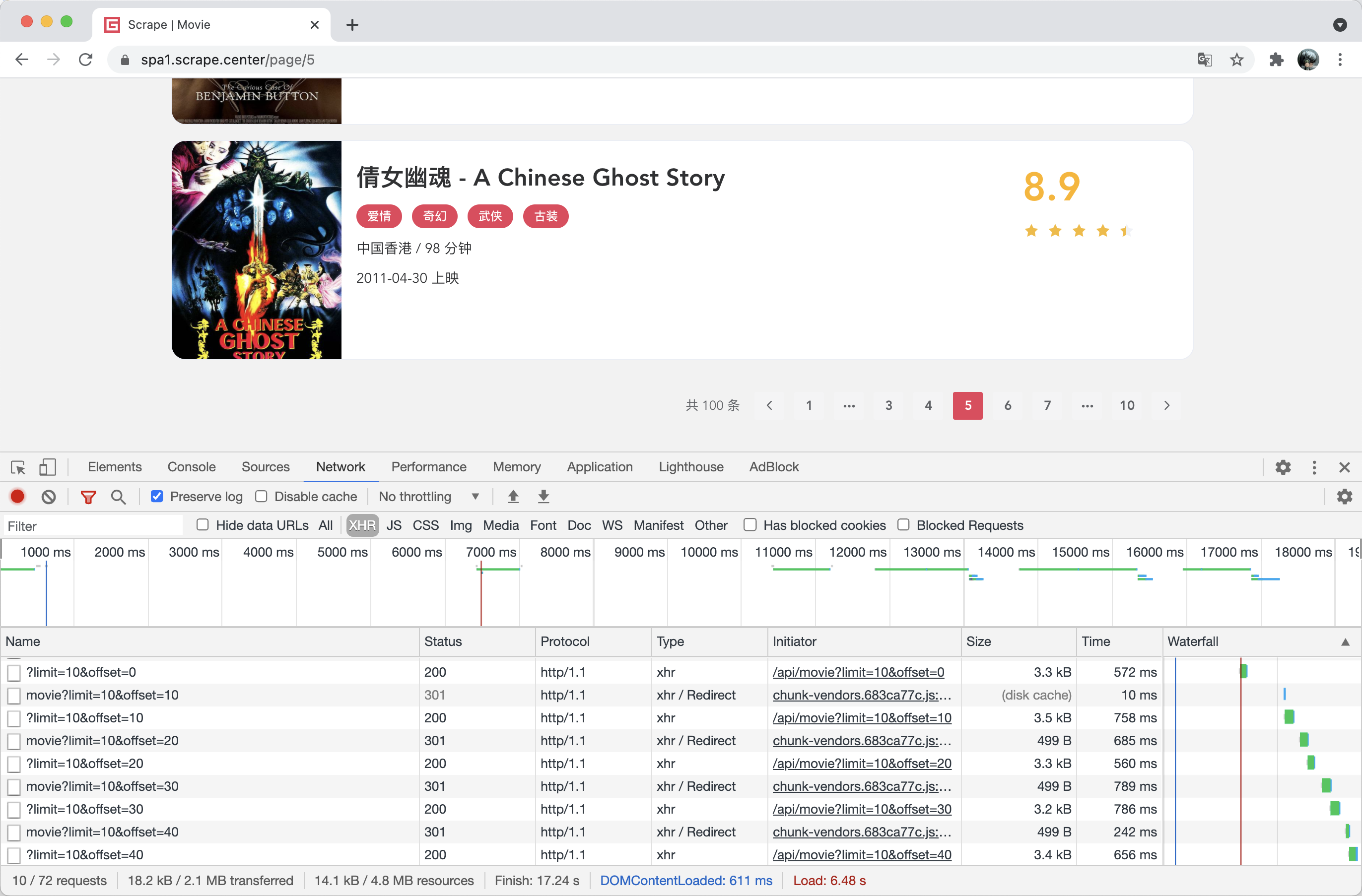Expand right pagination ellipsis
Screen dimensions: 1362x896
tap(1088, 406)
